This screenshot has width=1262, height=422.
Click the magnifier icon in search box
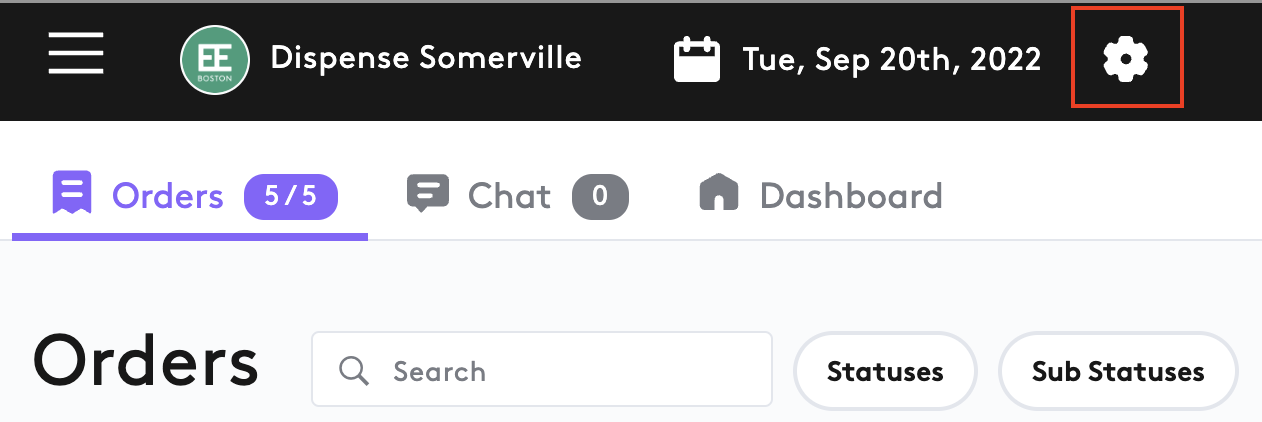354,371
